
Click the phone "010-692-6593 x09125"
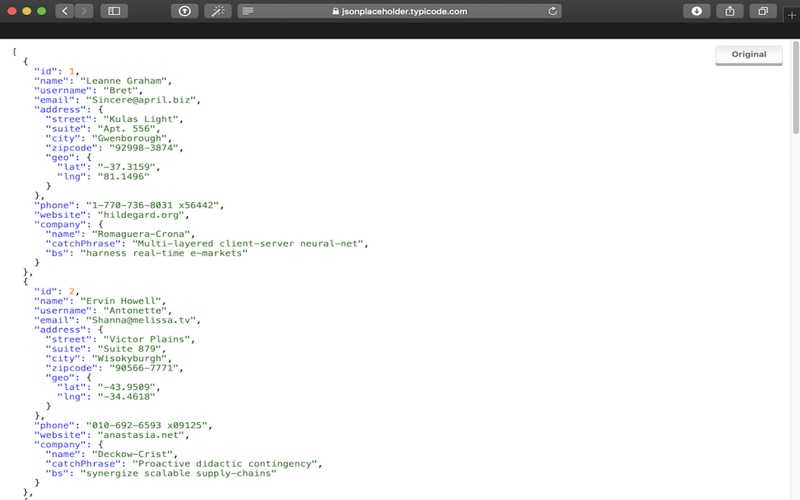[x=147, y=426]
